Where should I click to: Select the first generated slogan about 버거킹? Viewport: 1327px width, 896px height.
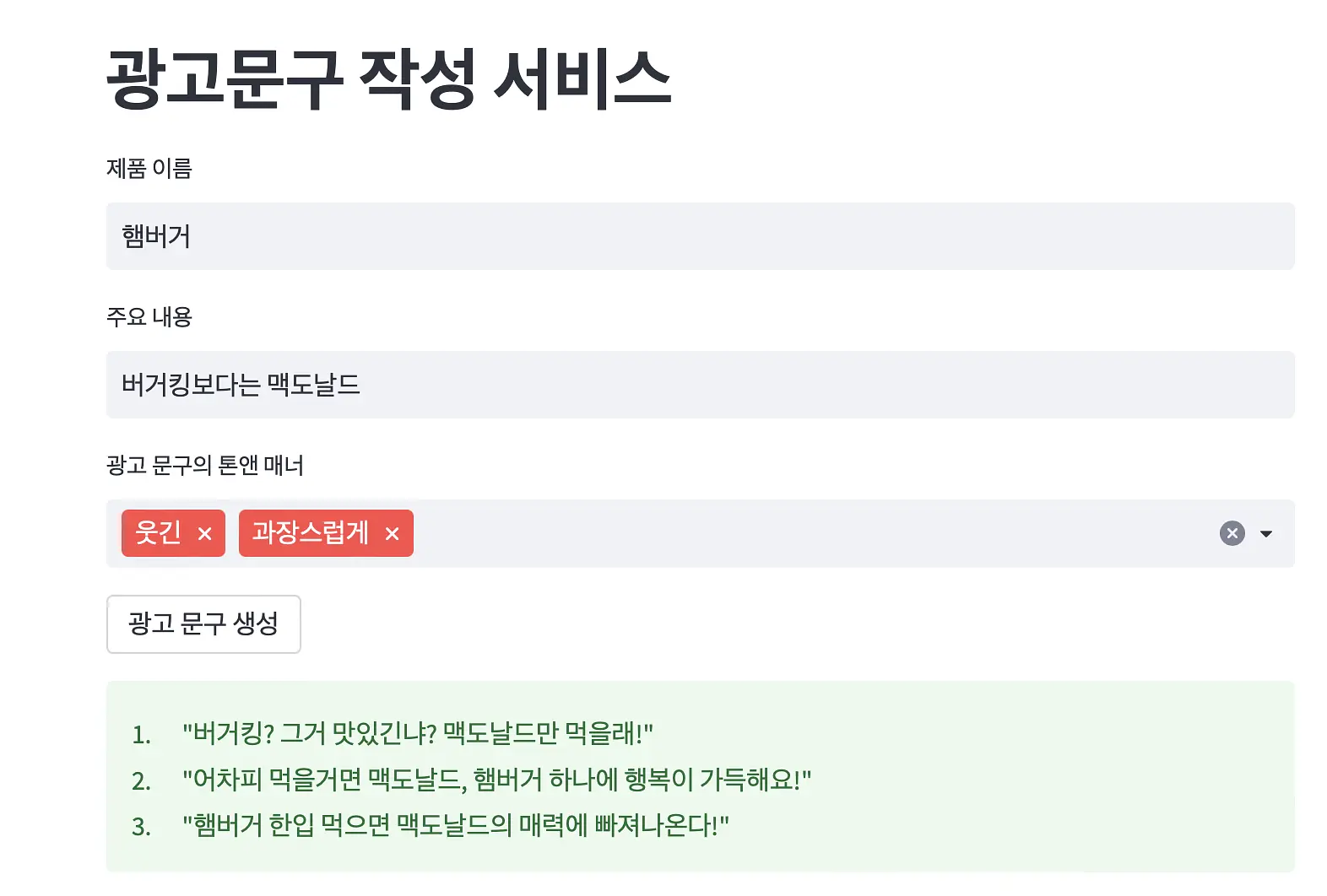[418, 734]
